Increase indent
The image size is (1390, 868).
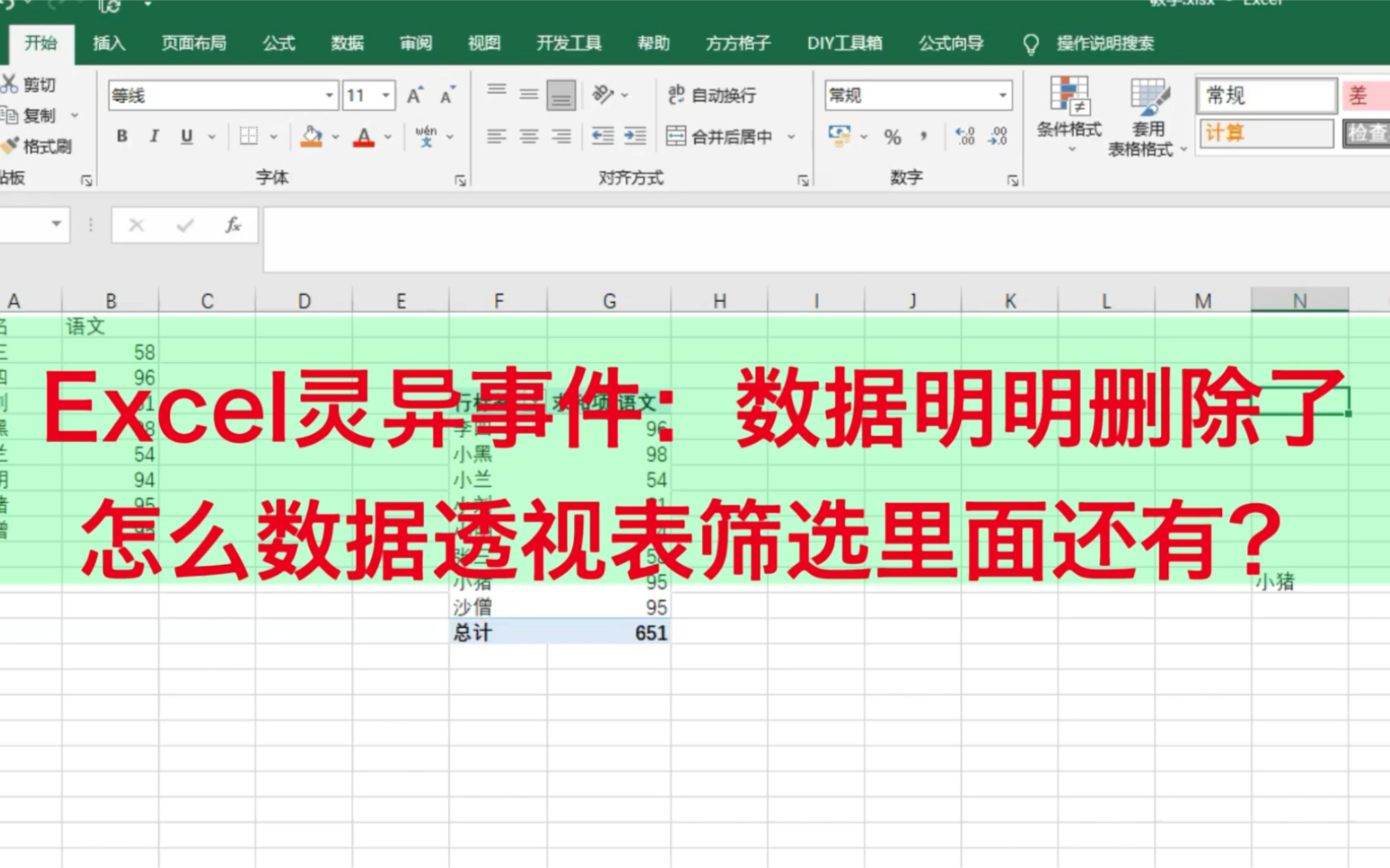point(635,136)
